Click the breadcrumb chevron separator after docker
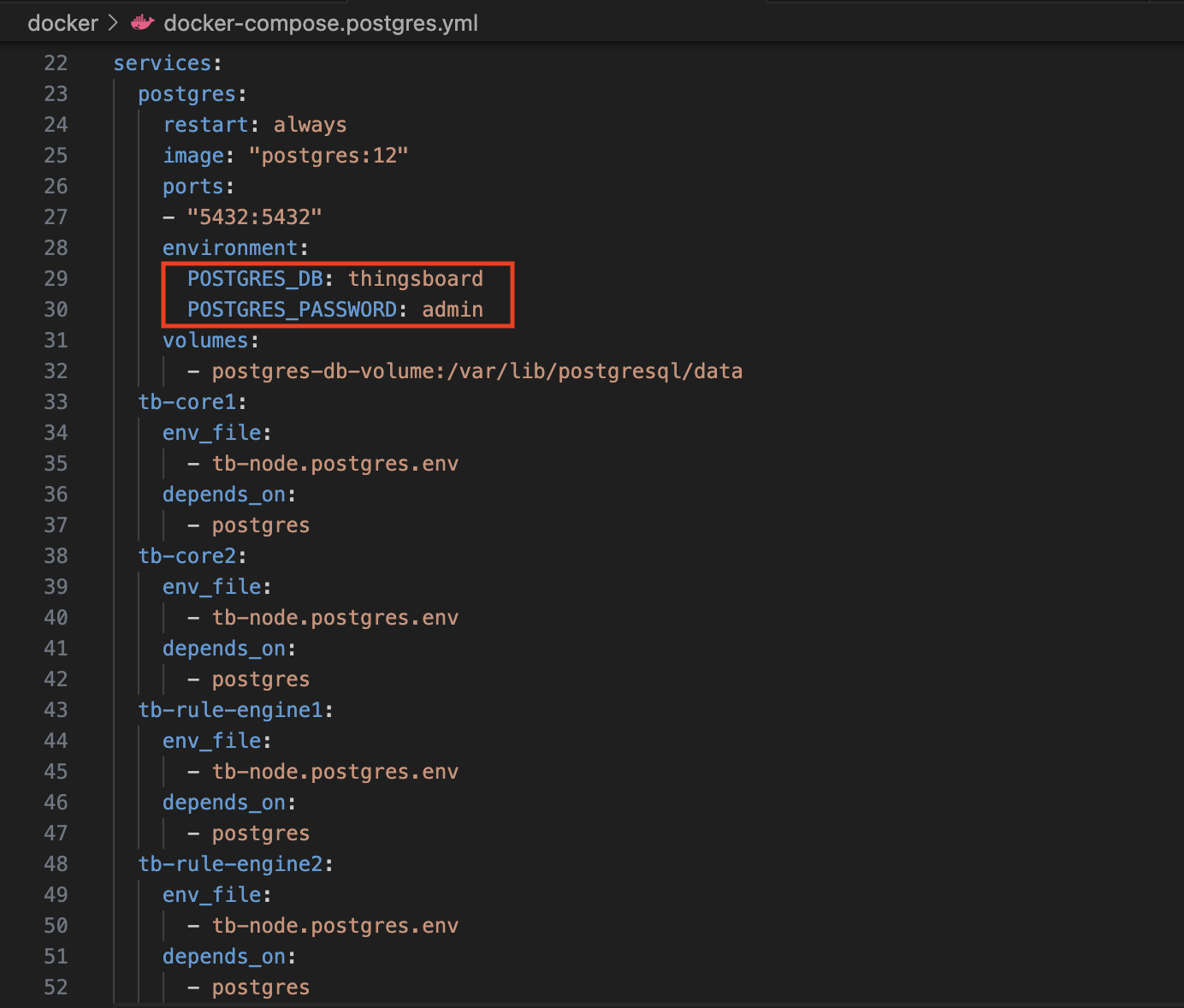Screen dimensions: 1184x1008 (113, 23)
